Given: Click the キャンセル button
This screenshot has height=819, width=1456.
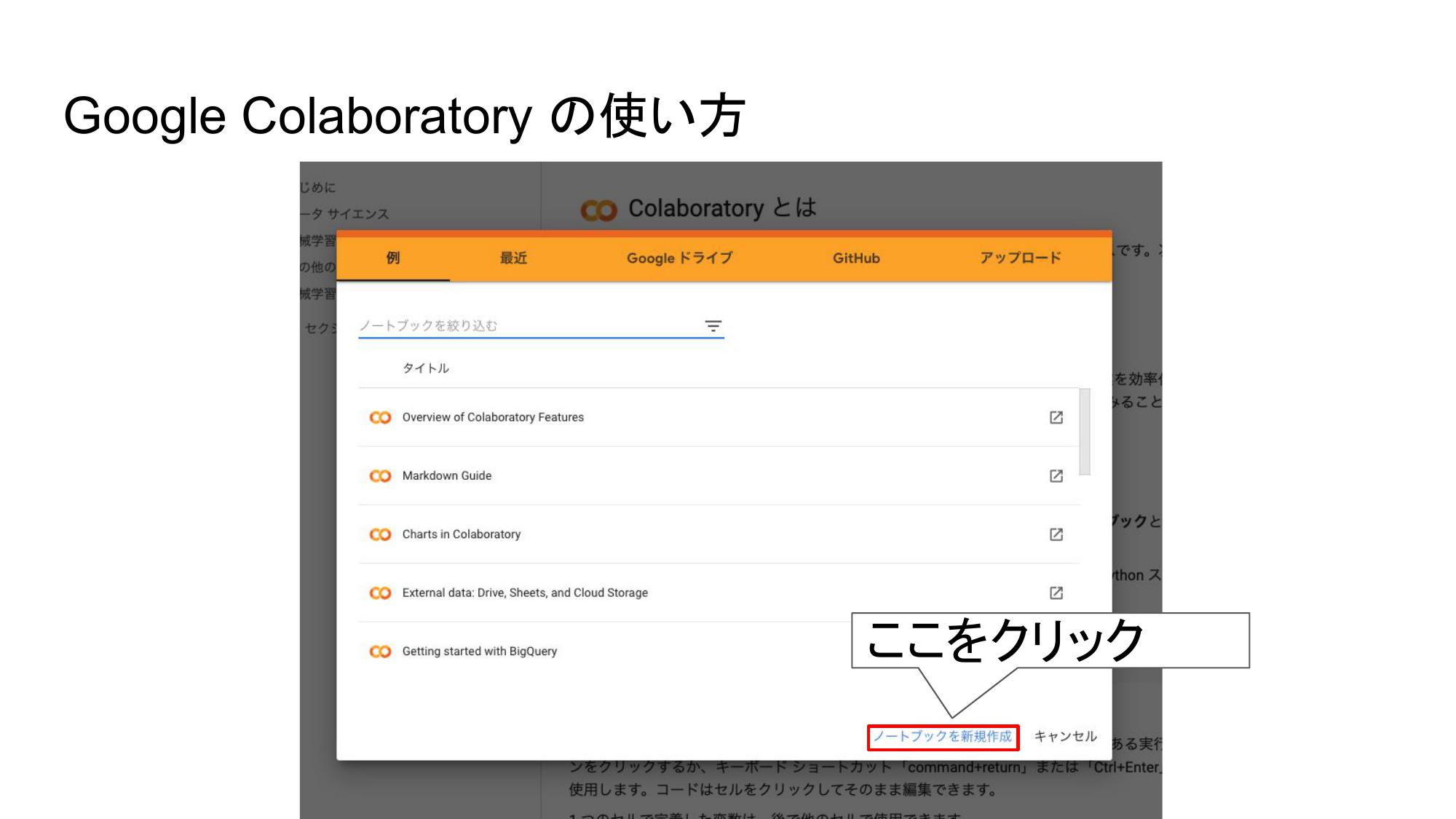Looking at the screenshot, I should click(1065, 737).
